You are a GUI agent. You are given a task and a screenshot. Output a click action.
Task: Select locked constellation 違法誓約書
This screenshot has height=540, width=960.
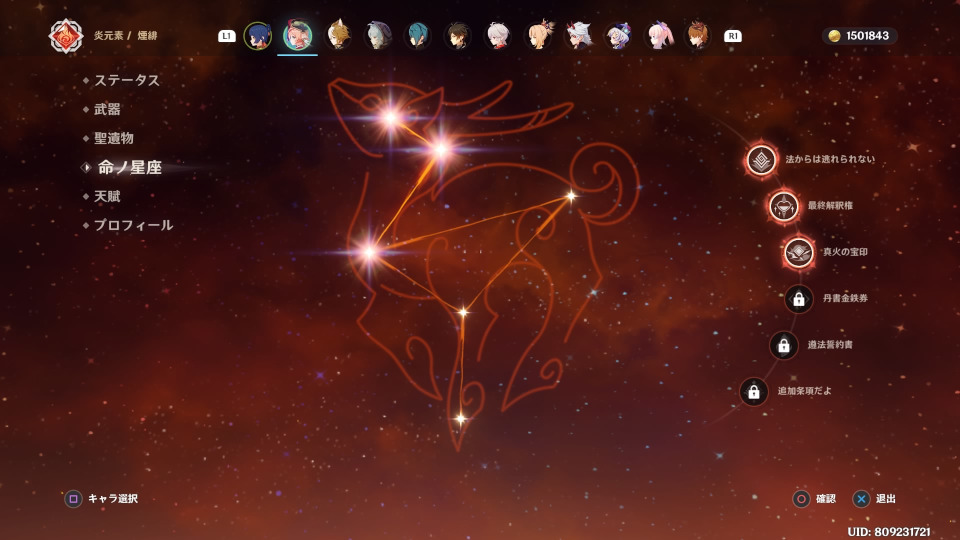pos(784,345)
